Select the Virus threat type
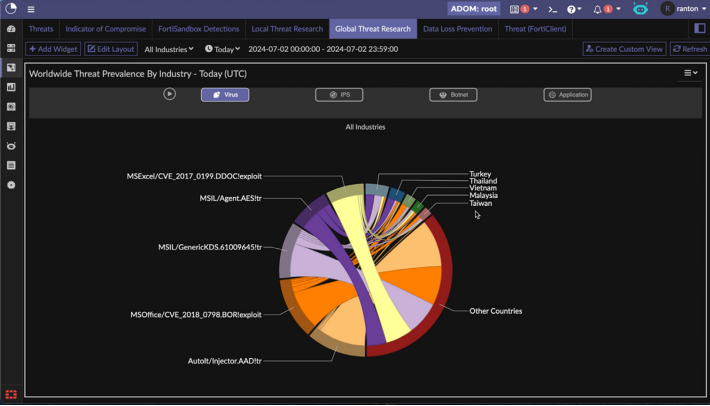Image resolution: width=710 pixels, height=406 pixels. 225,95
